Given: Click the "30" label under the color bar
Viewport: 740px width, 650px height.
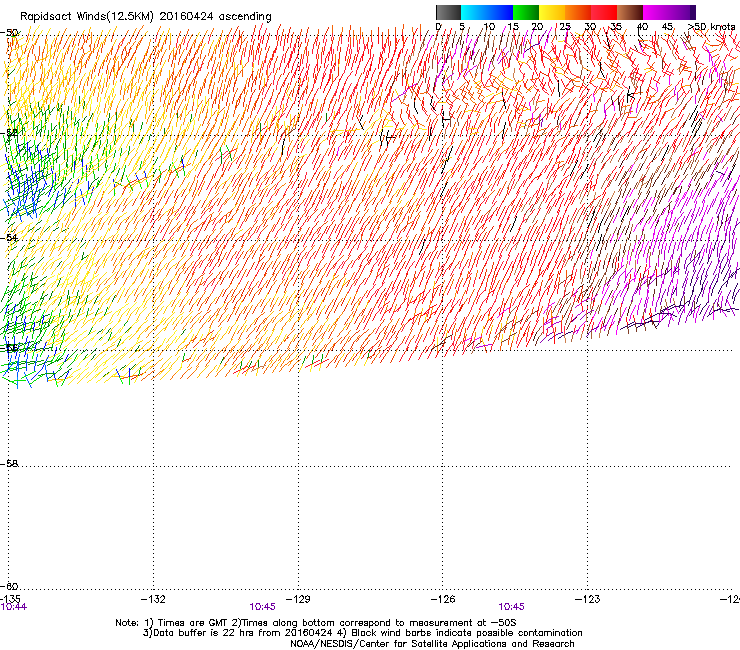Looking at the screenshot, I should click(590, 27).
